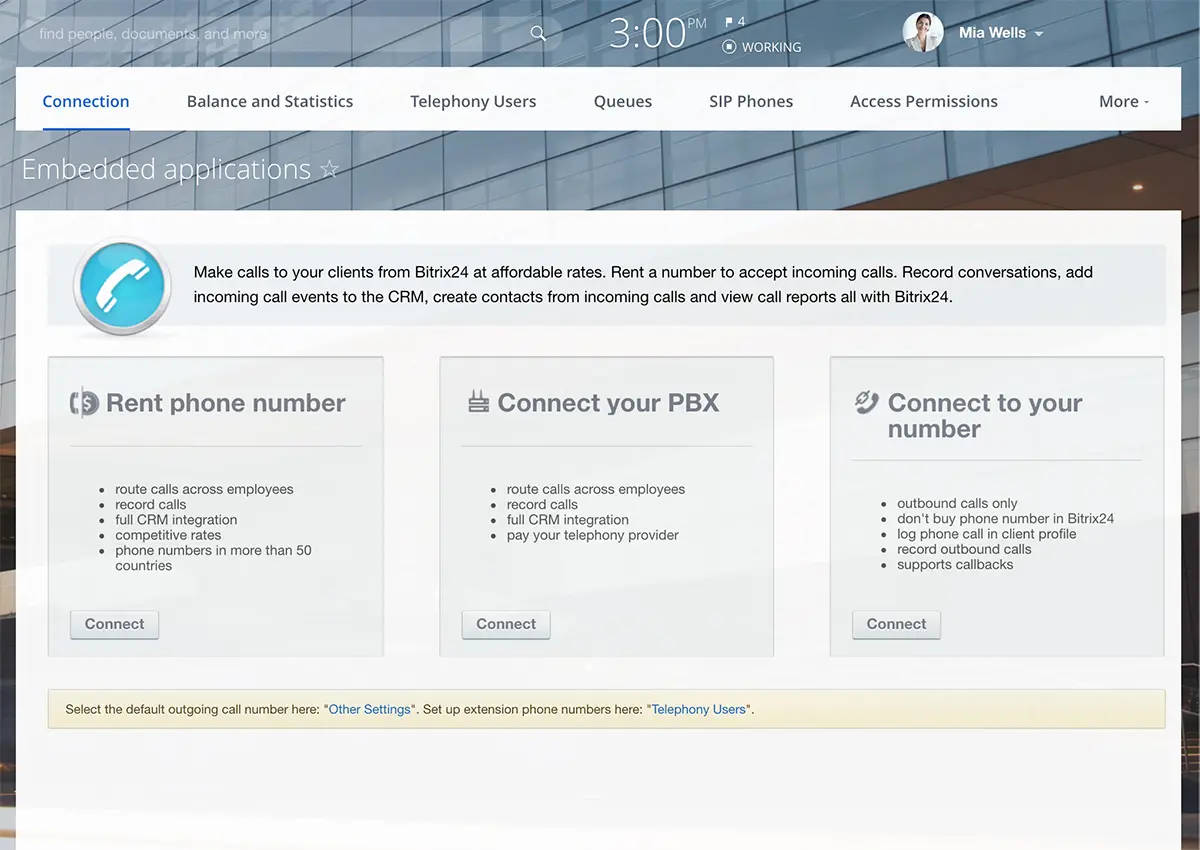
Task: Click the search magnifier icon
Action: point(538,34)
